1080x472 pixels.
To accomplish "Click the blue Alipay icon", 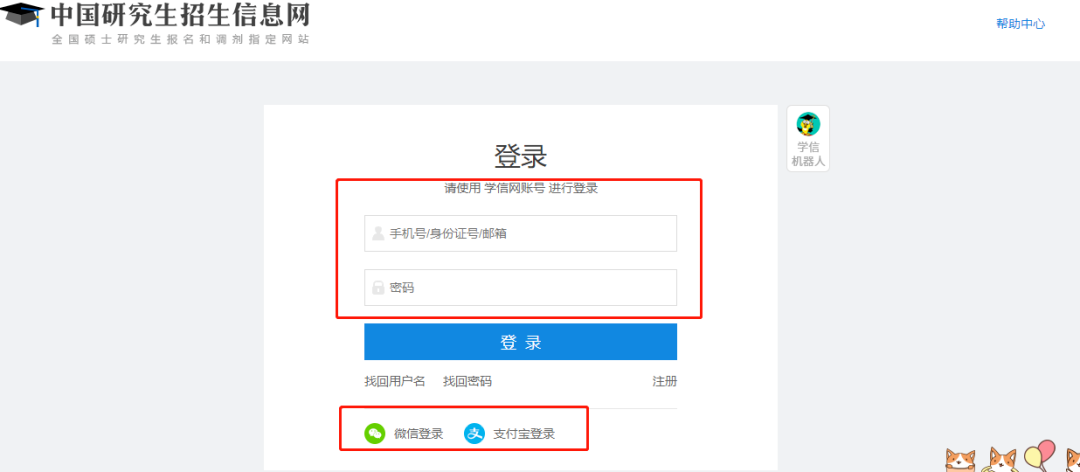I will coord(474,433).
